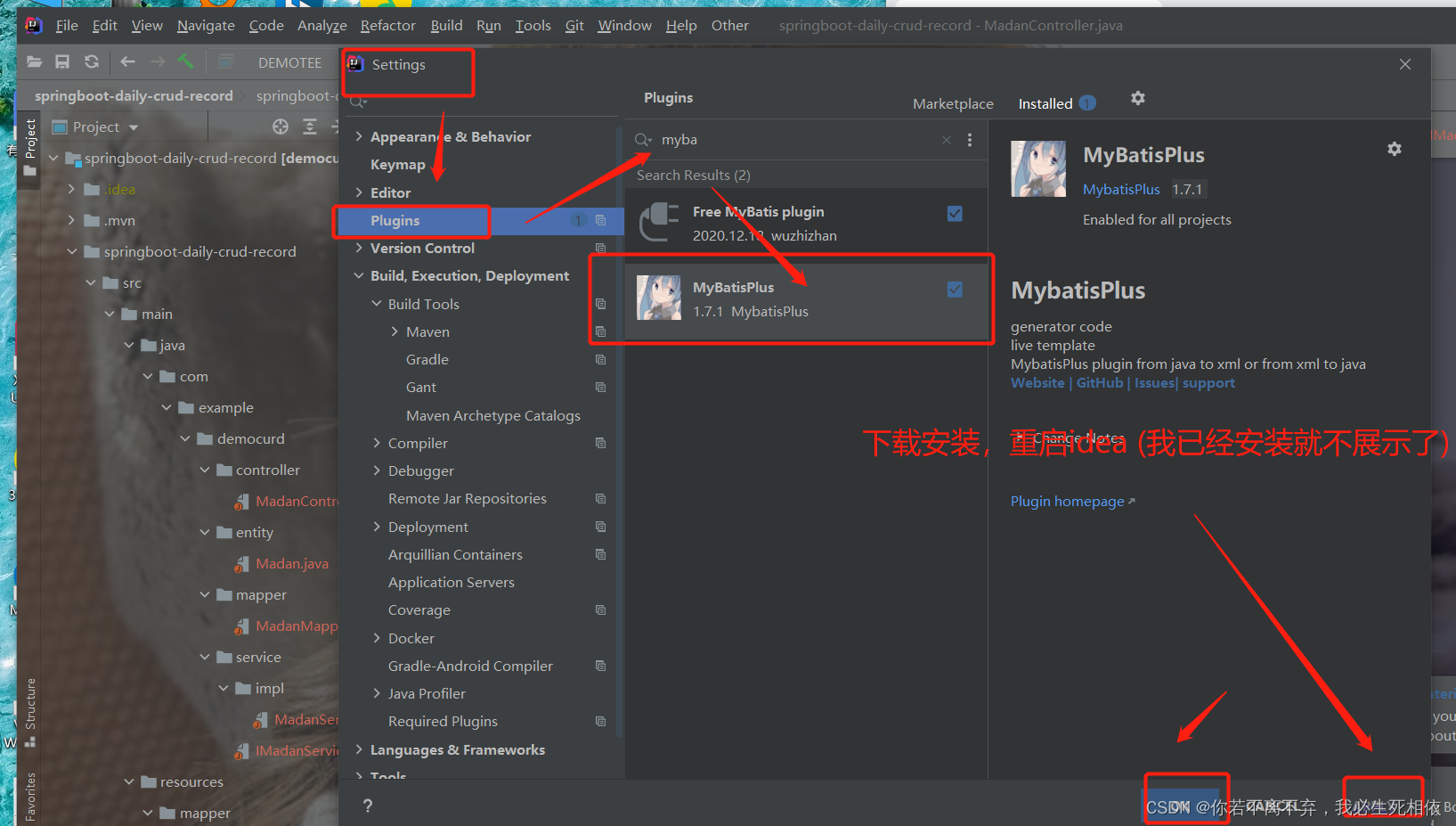The image size is (1456, 826).
Task: Open the GitHub link for MybatisPlus
Action: (x=1100, y=383)
